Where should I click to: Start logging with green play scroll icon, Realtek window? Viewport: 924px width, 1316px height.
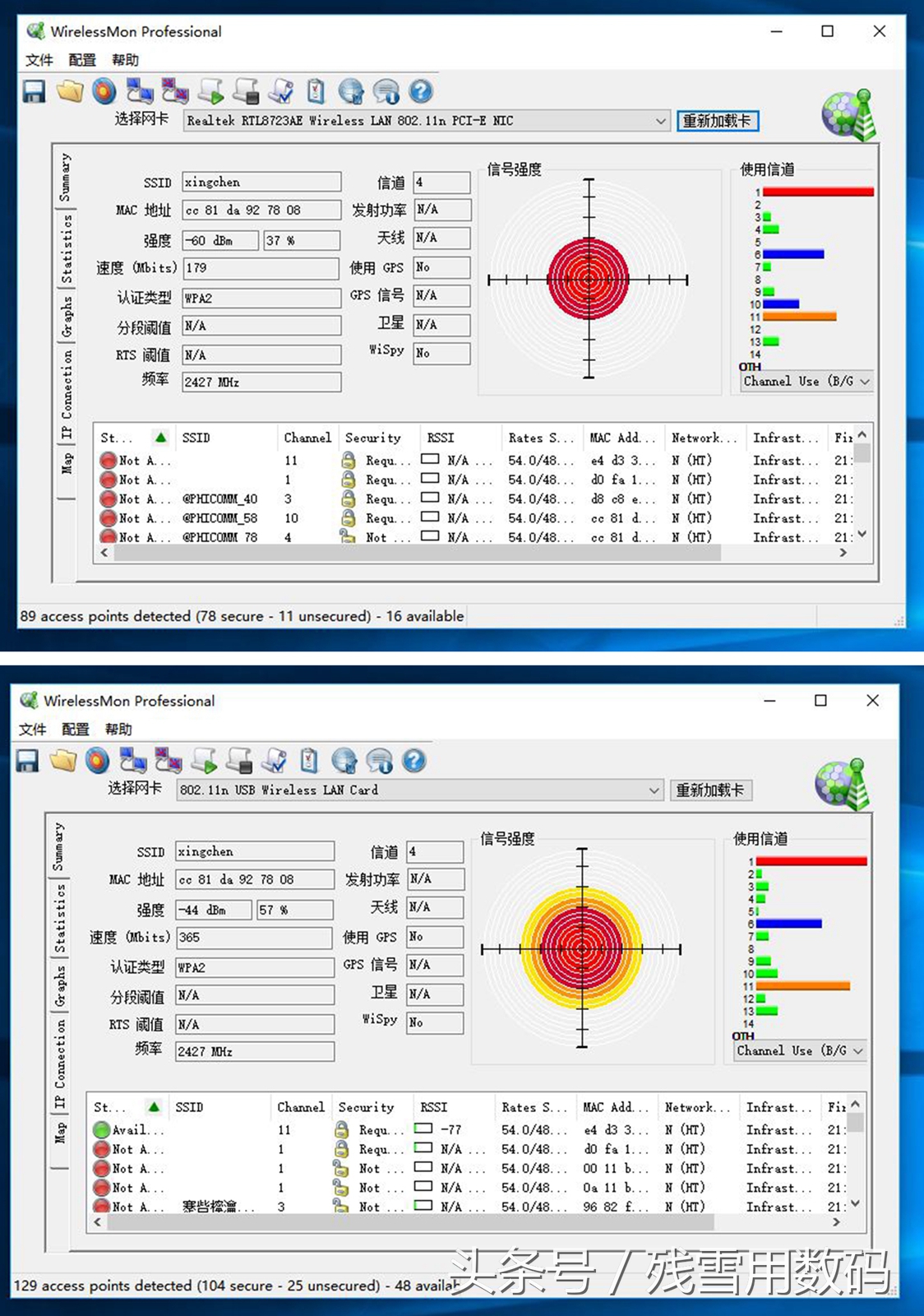pyautogui.click(x=210, y=91)
